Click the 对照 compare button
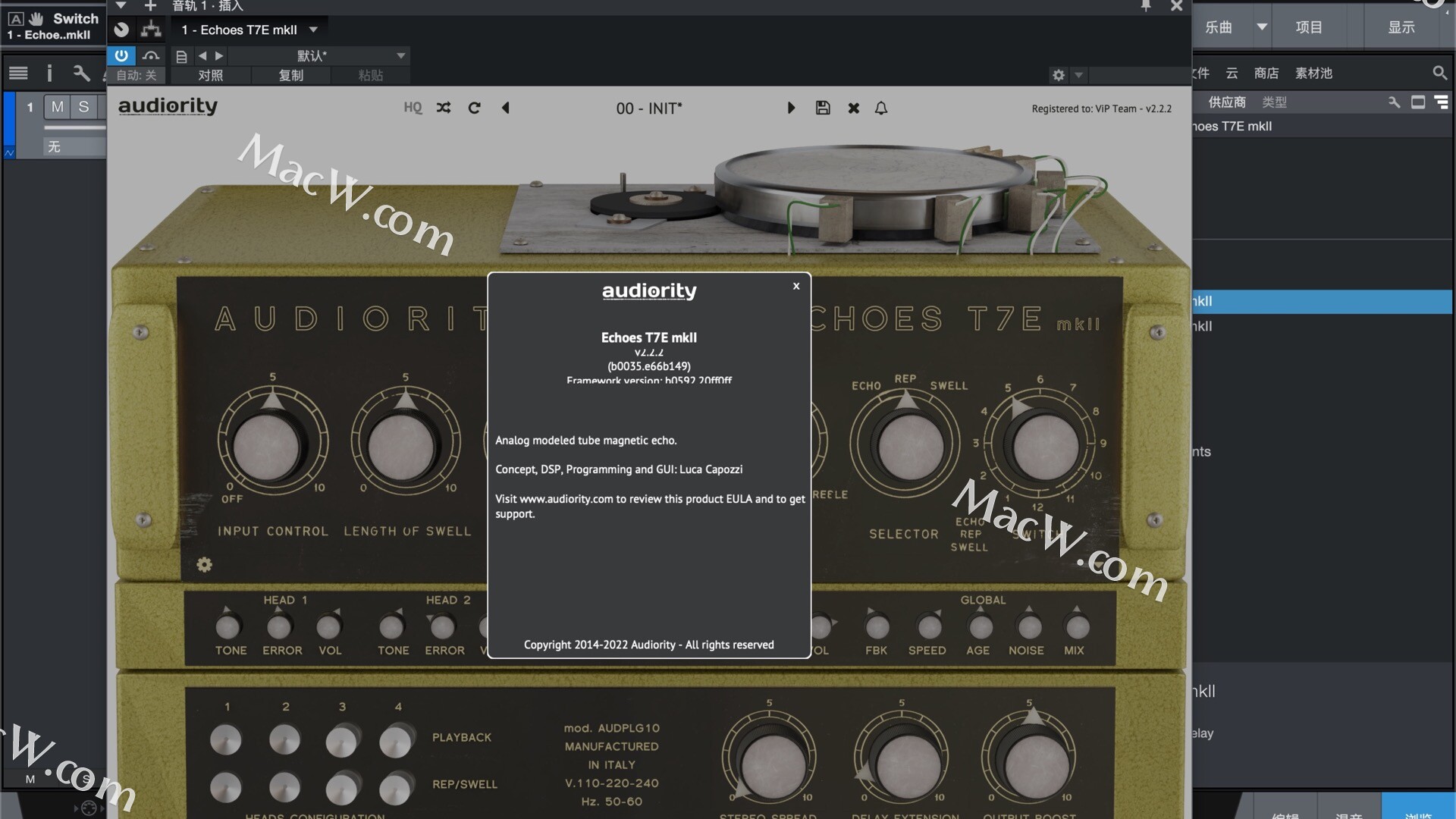The width and height of the screenshot is (1456, 819). [210, 75]
